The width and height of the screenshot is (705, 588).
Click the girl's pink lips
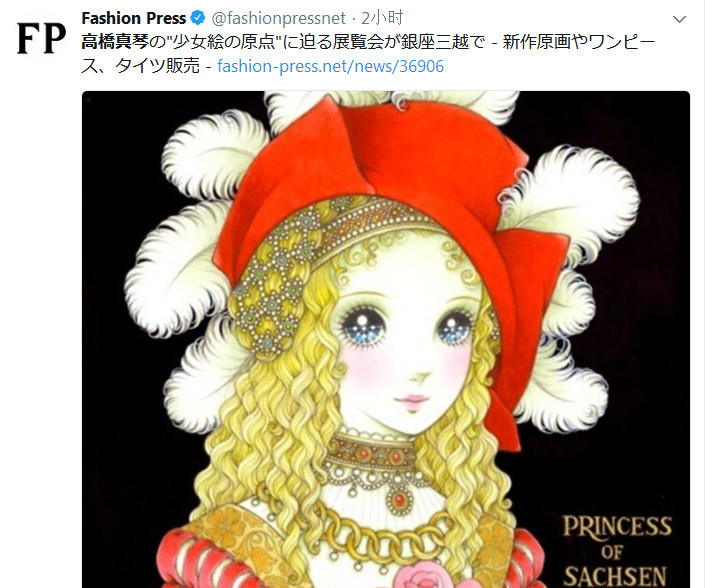411,401
